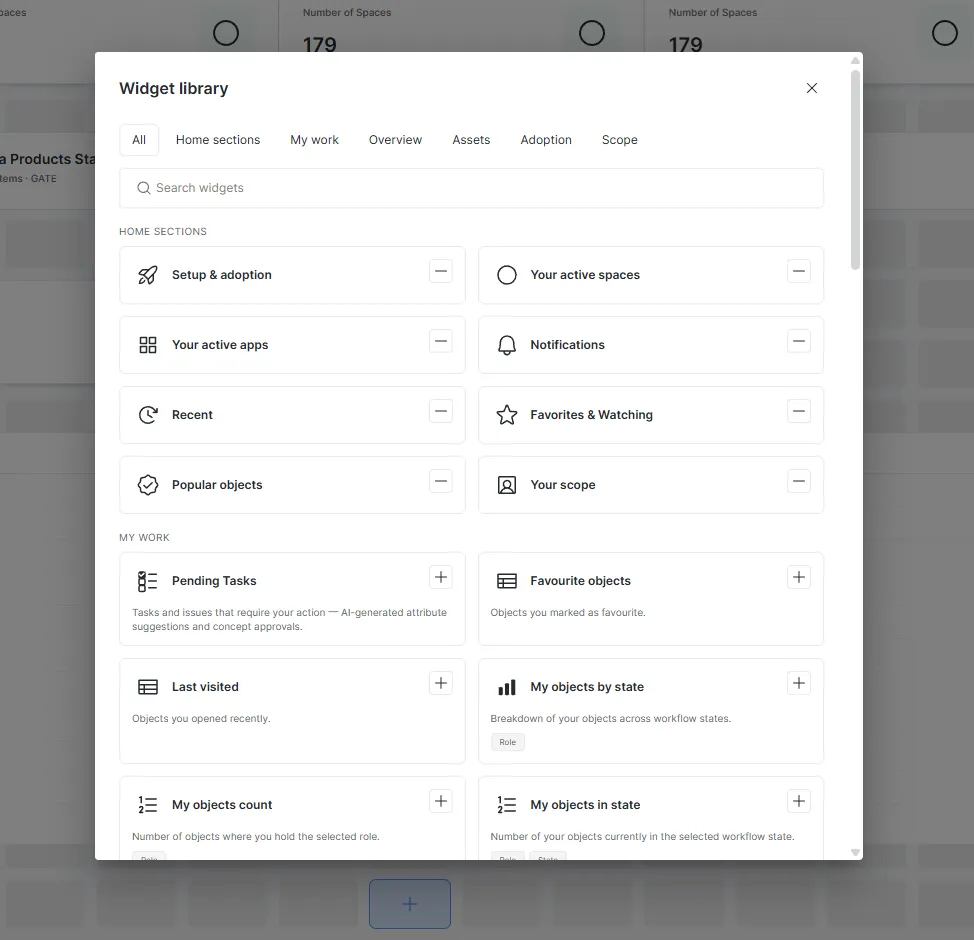Add the My objects in state widget
974x940 pixels.
tap(799, 801)
